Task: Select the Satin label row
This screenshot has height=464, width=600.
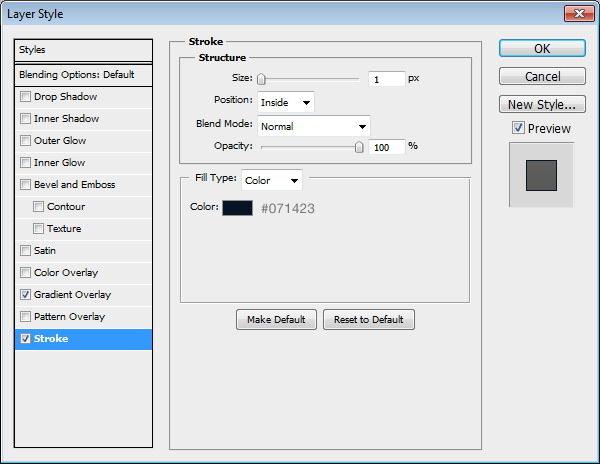Action: (45, 251)
